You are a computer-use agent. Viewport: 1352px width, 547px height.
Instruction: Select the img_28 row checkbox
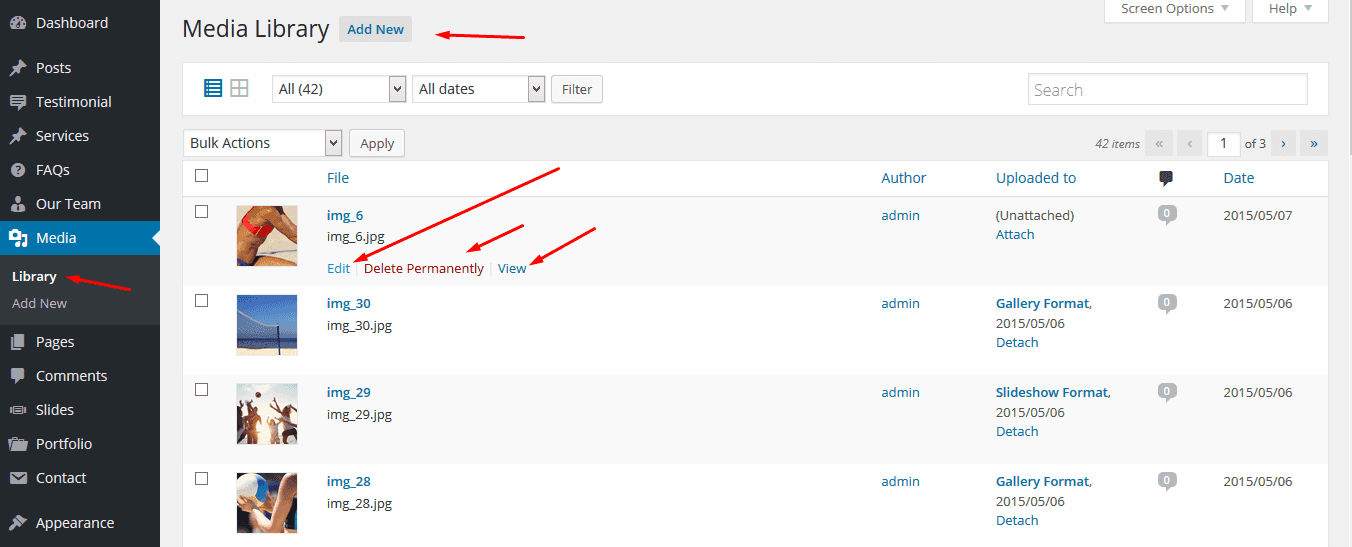[202, 478]
